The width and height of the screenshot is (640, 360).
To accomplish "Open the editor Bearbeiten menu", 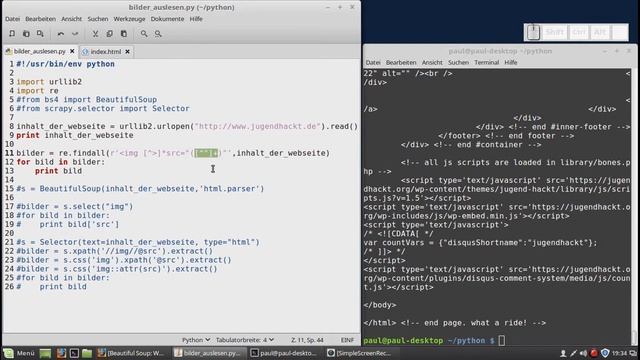I will (x=40, y=19).
